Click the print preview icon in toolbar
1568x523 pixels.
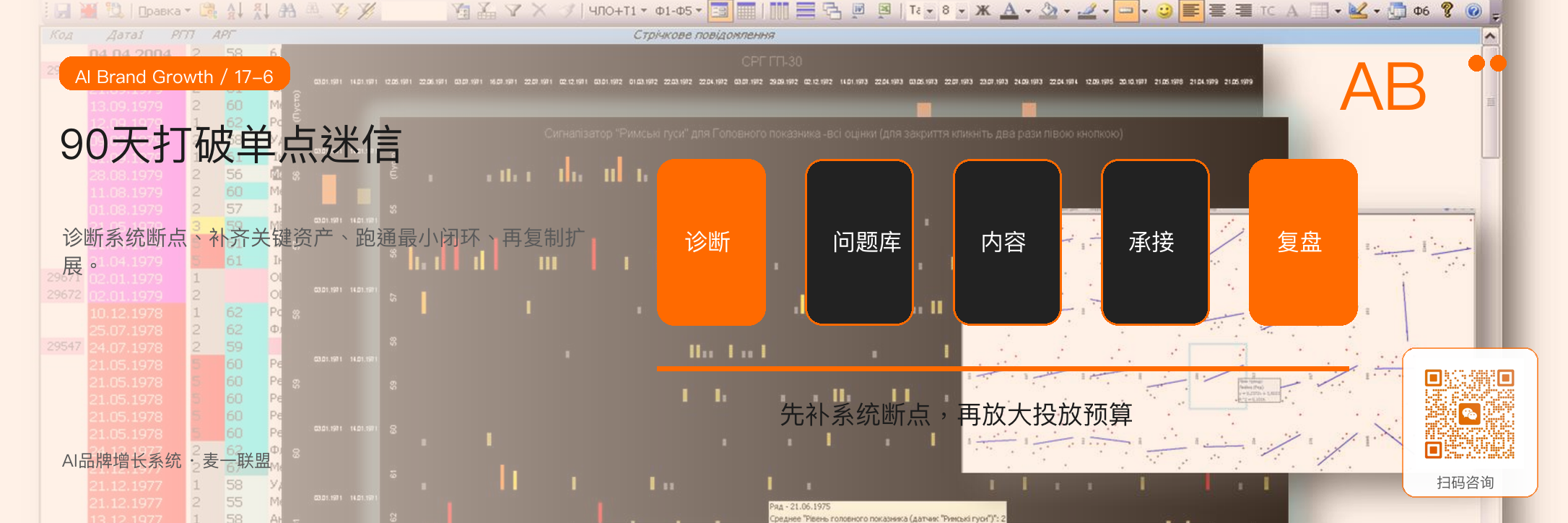coord(114,10)
